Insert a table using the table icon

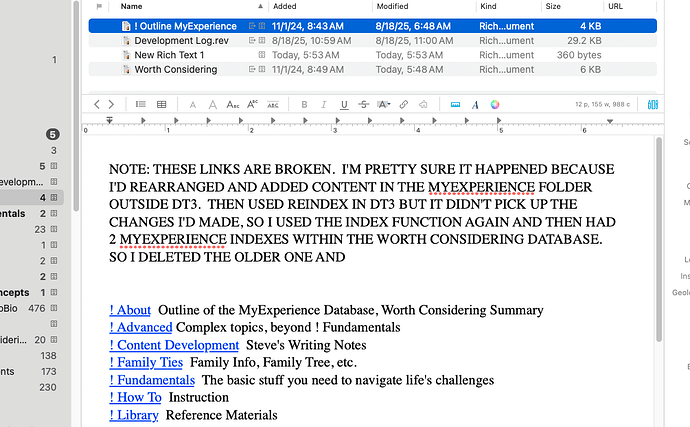[160, 104]
